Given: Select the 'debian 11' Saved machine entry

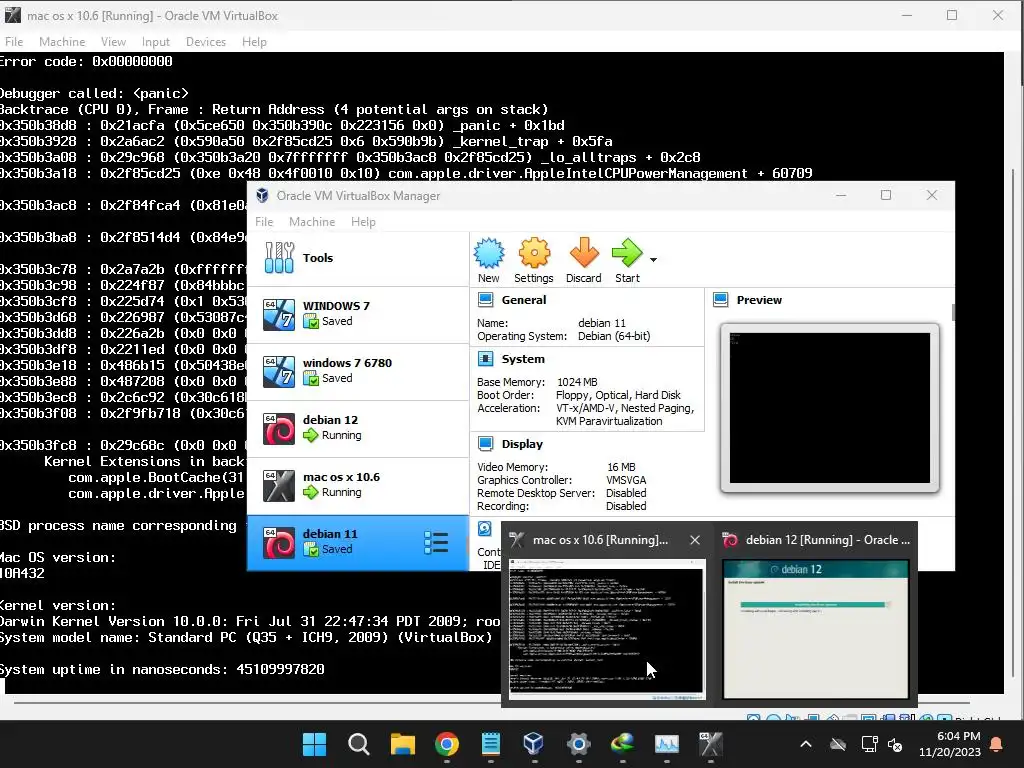Looking at the screenshot, I should [358, 542].
